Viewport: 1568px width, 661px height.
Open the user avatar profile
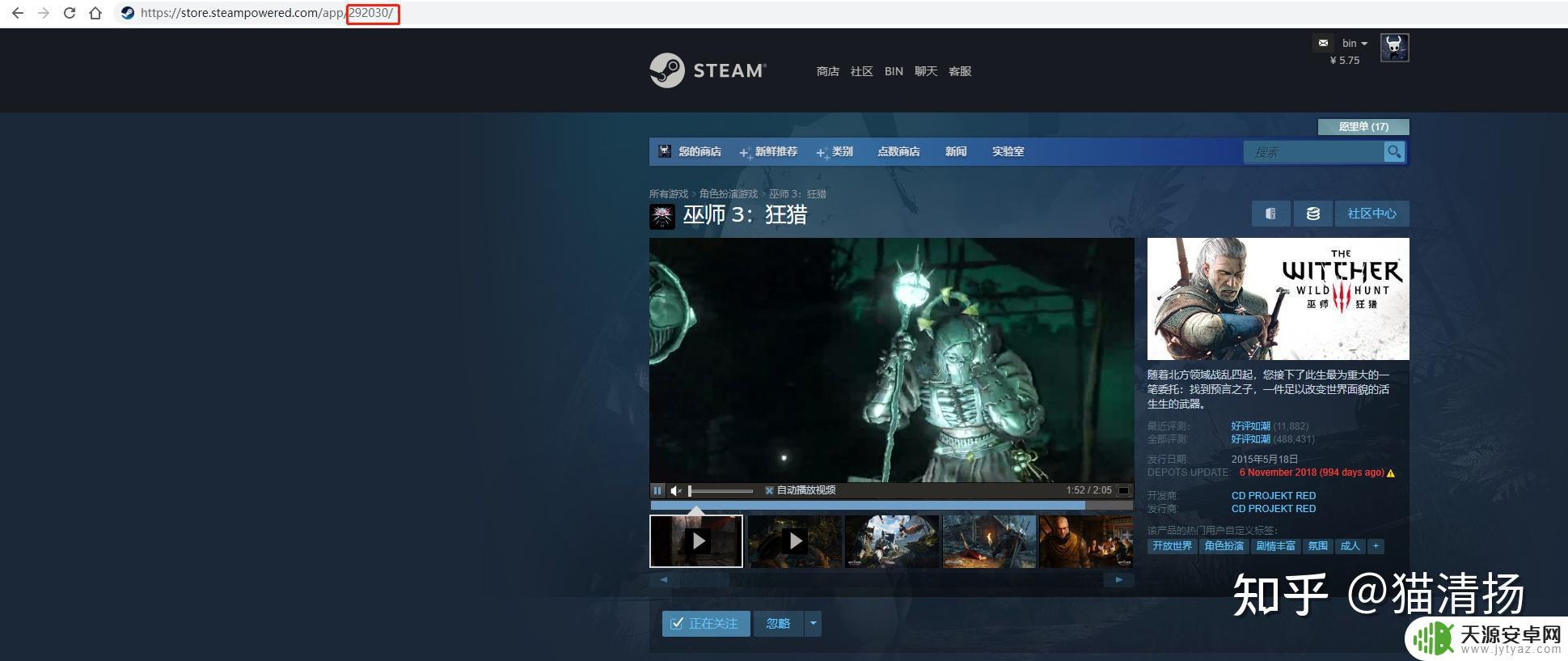coord(1394,48)
